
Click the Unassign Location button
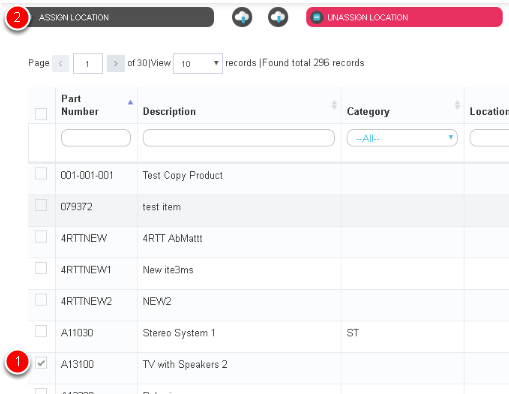pyautogui.click(x=404, y=17)
